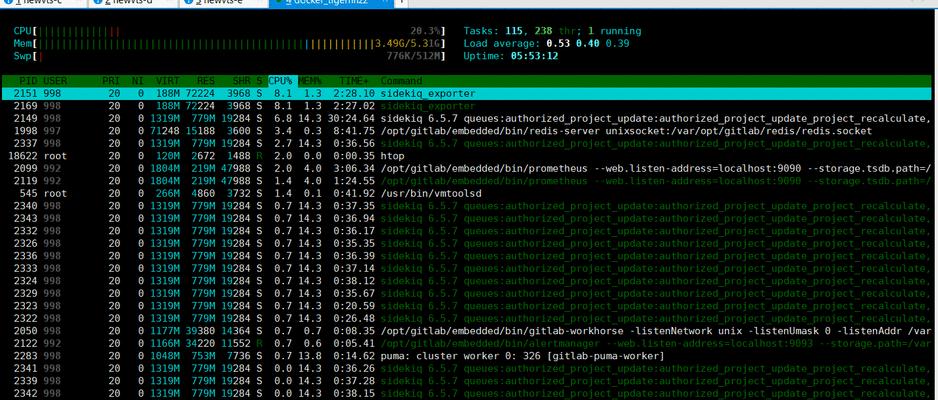Click the highlighted CPU% column header
This screenshot has width=938, height=400.
click(x=282, y=81)
